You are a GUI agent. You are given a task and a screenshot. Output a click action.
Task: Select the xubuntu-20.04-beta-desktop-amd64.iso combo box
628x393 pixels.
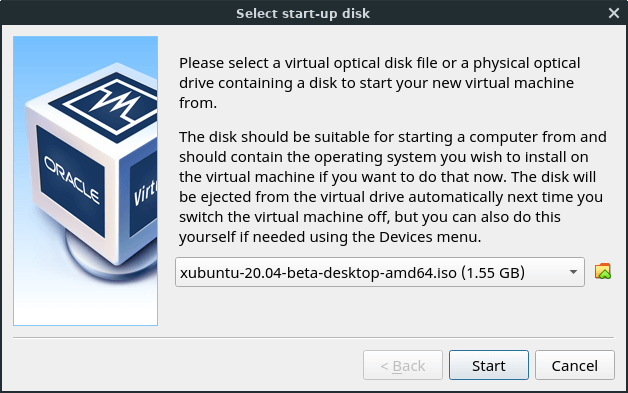380,272
